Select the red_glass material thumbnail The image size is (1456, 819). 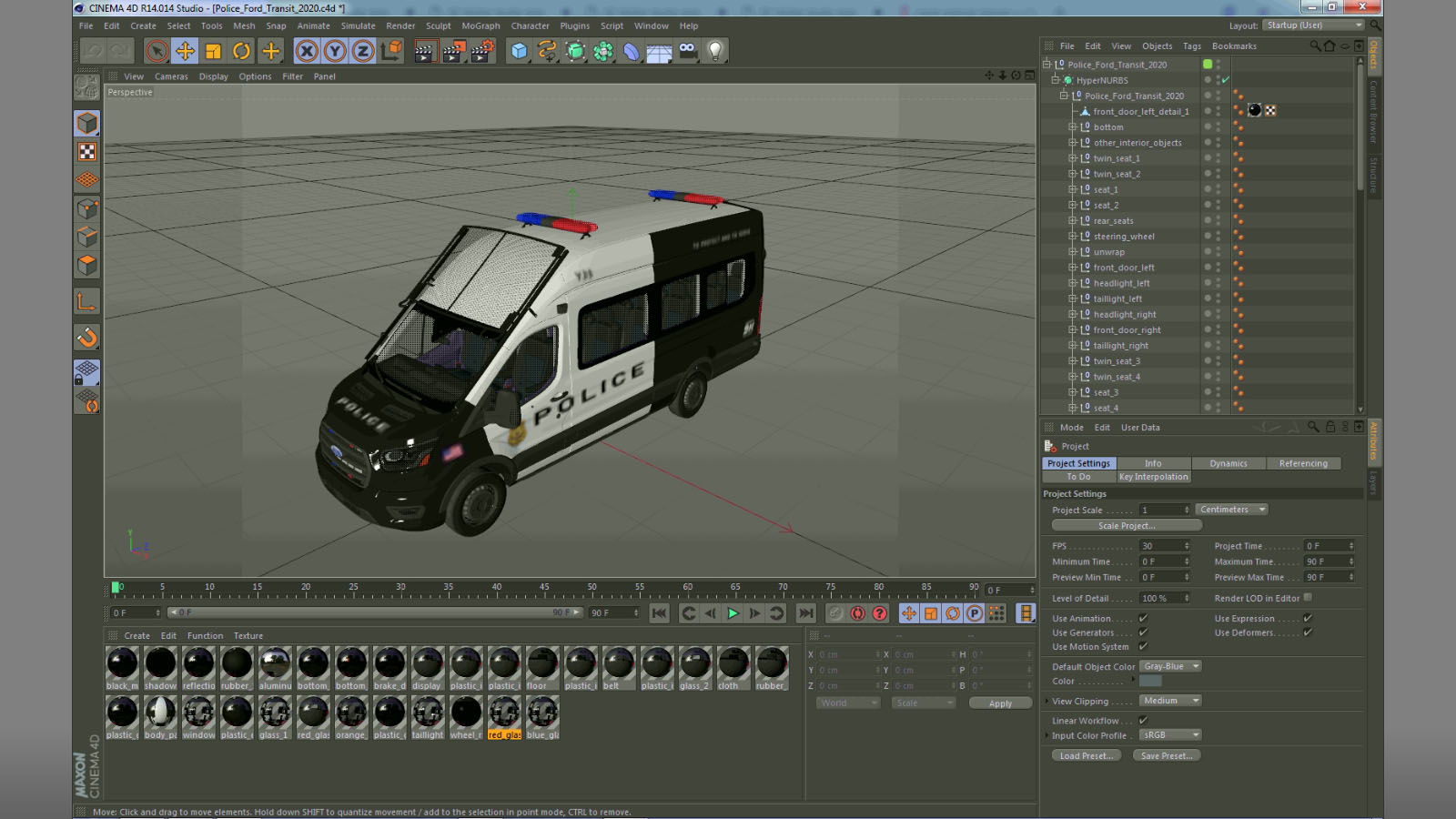[504, 718]
